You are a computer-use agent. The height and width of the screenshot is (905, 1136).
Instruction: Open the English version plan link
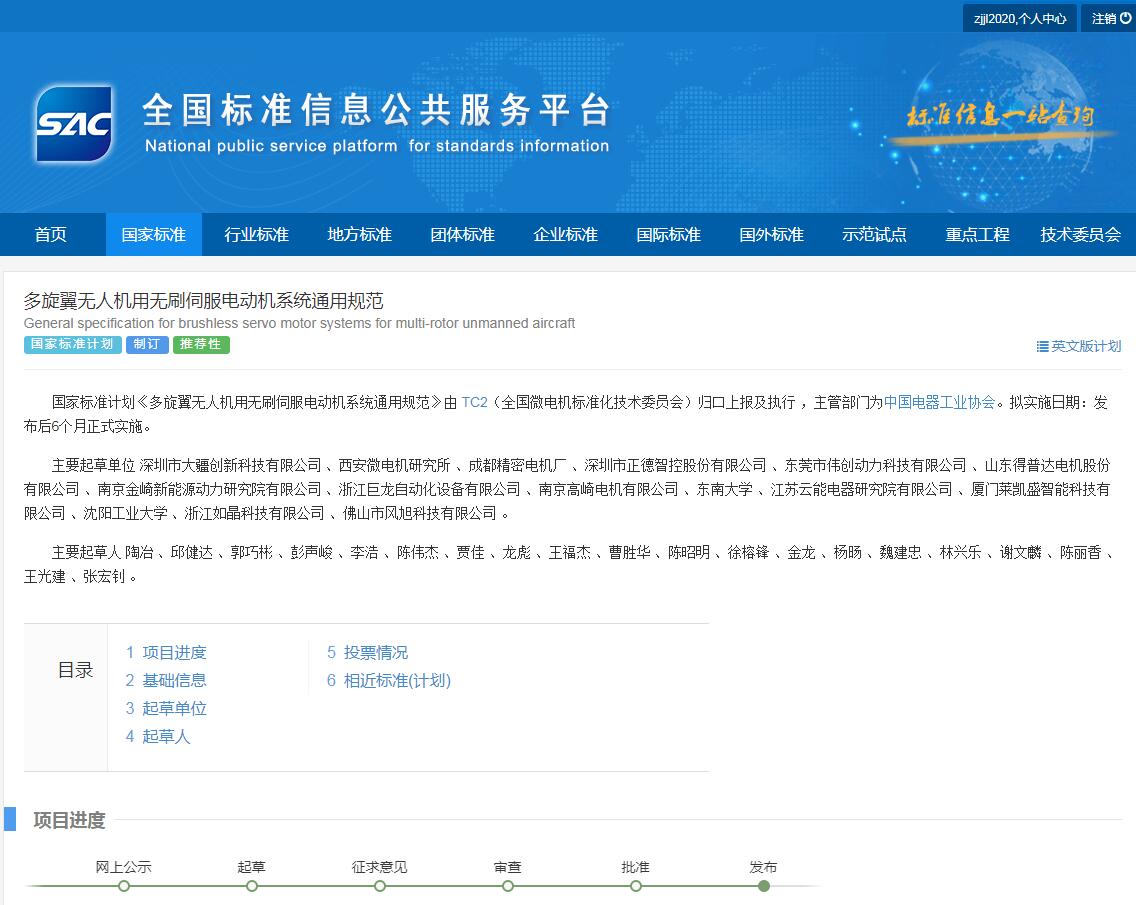pyautogui.click(x=1079, y=346)
